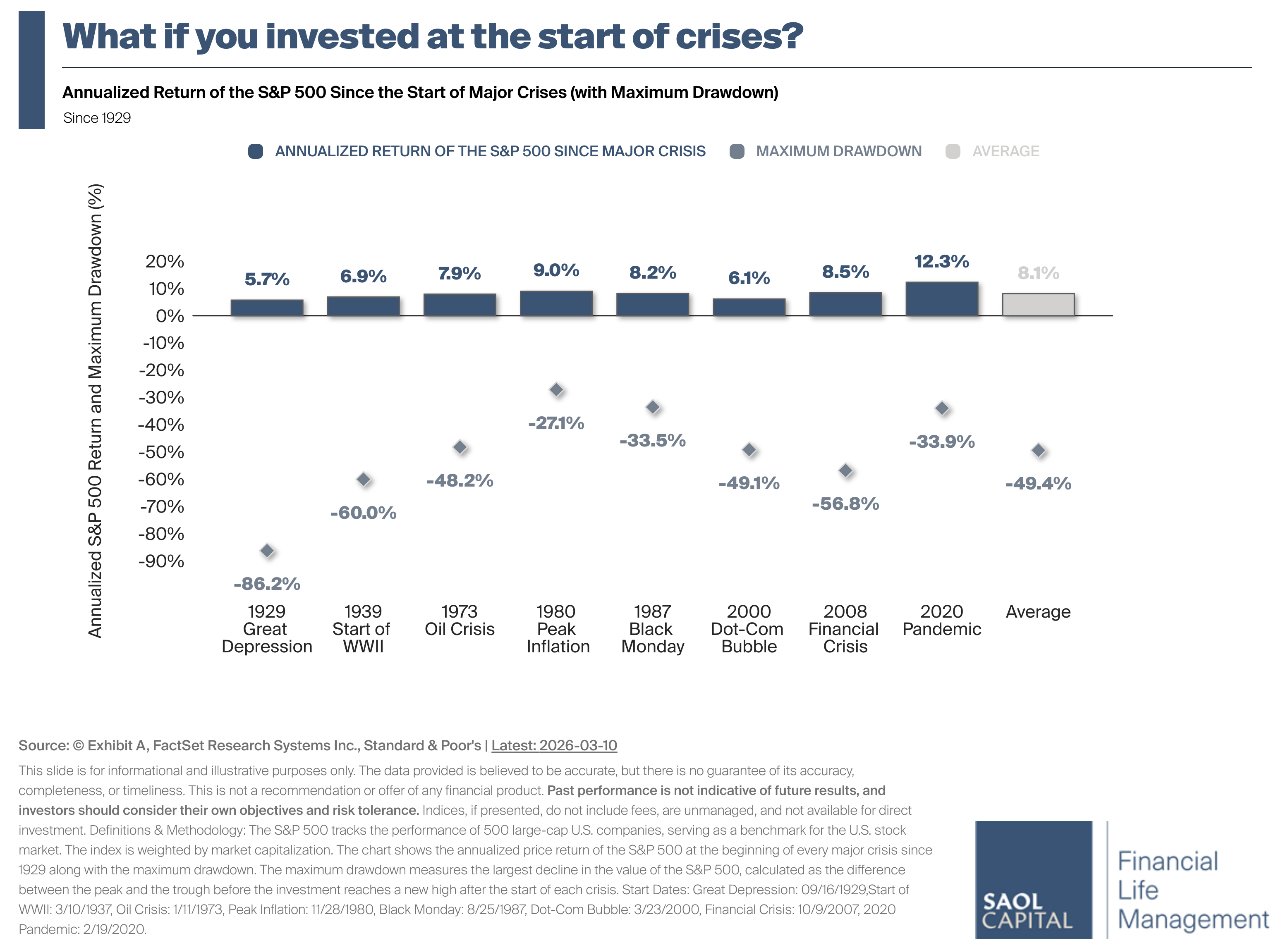Image resolution: width=1288 pixels, height=950 pixels.
Task: Click the dark blue legend color swatch
Action: [256, 151]
